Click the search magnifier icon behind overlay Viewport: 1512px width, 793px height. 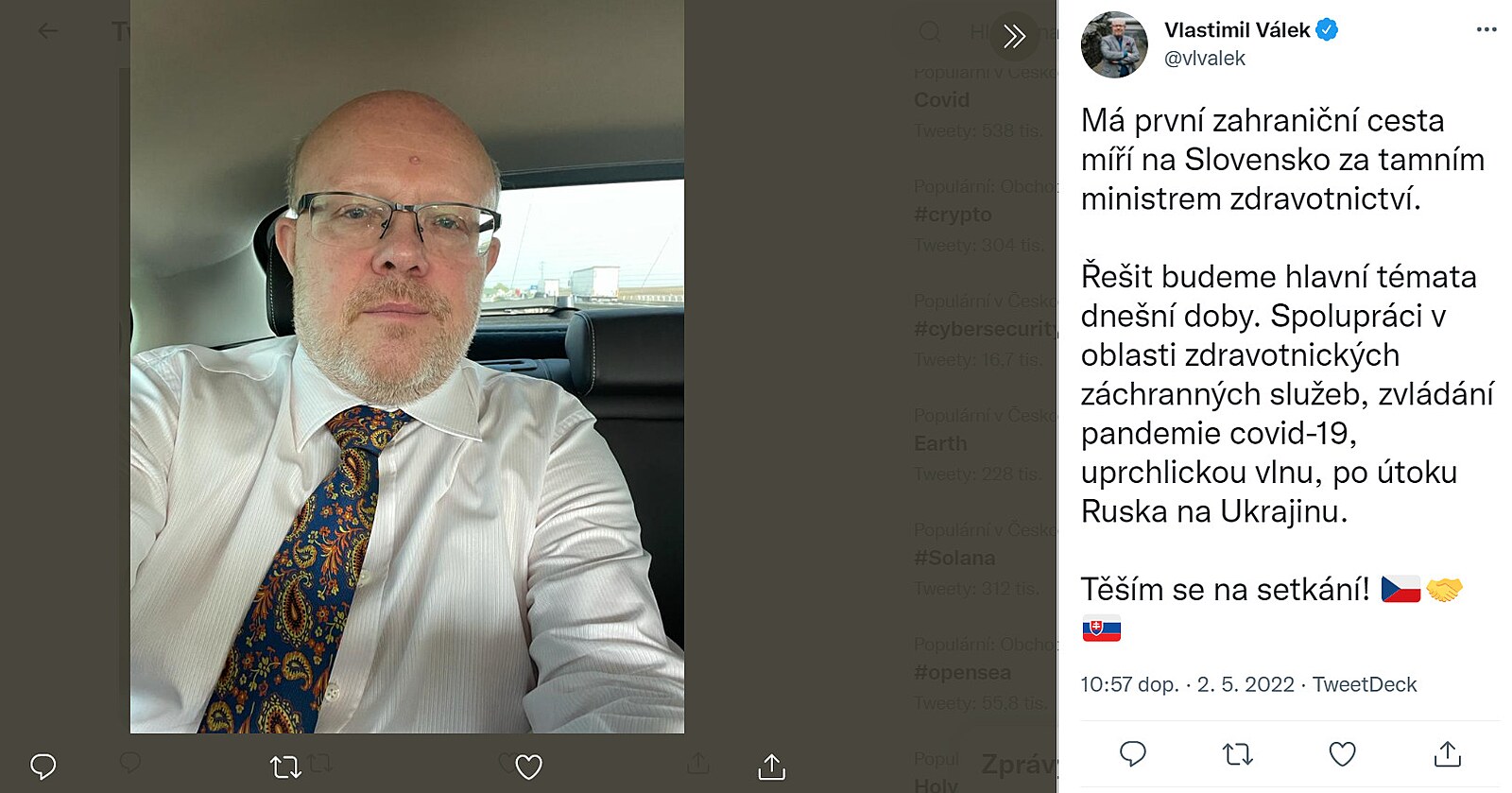[930, 32]
